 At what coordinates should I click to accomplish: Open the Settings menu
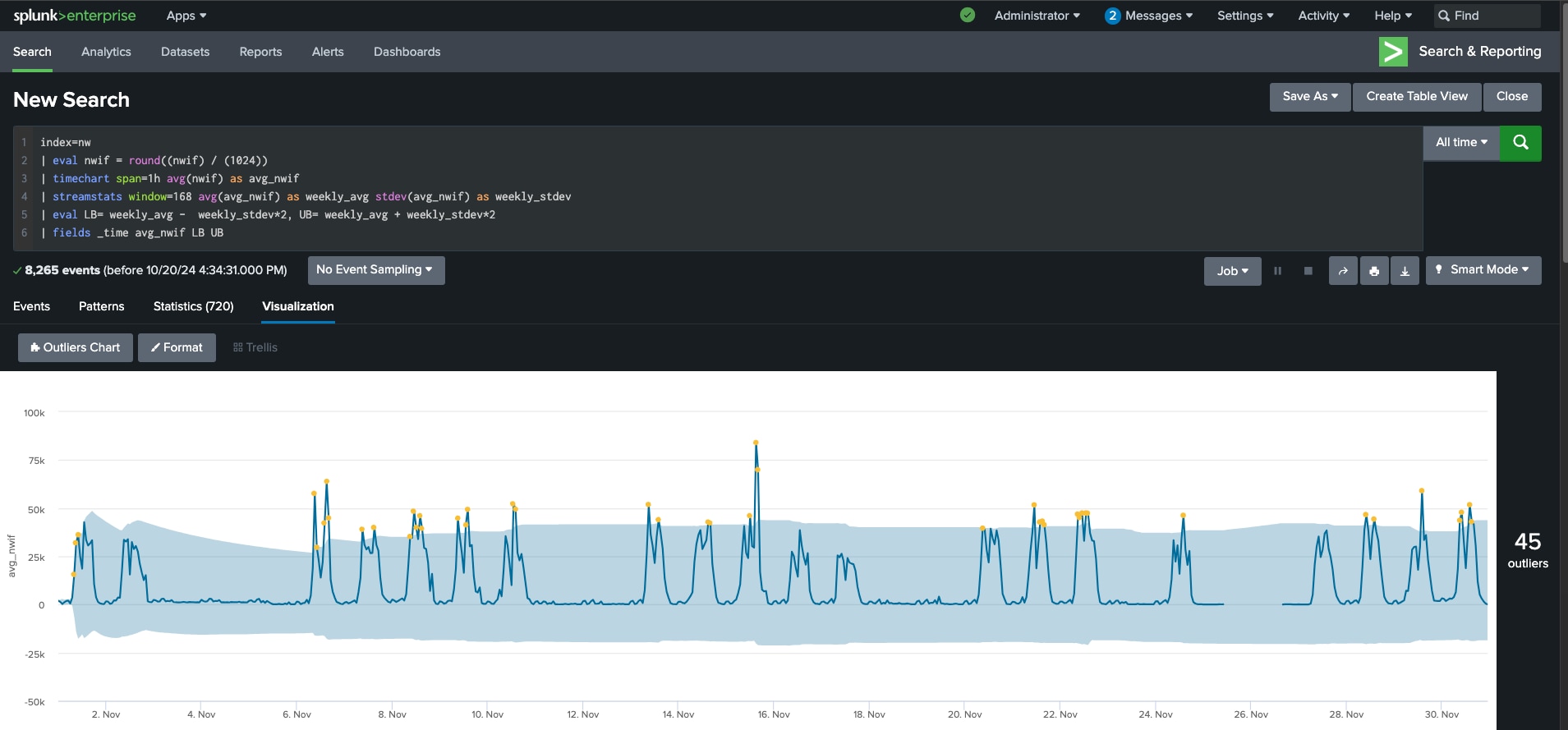[x=1245, y=16]
